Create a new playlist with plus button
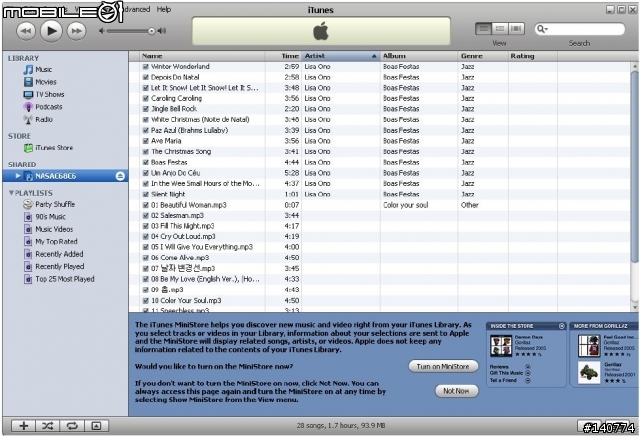The height and width of the screenshot is (436, 640). click(23, 426)
